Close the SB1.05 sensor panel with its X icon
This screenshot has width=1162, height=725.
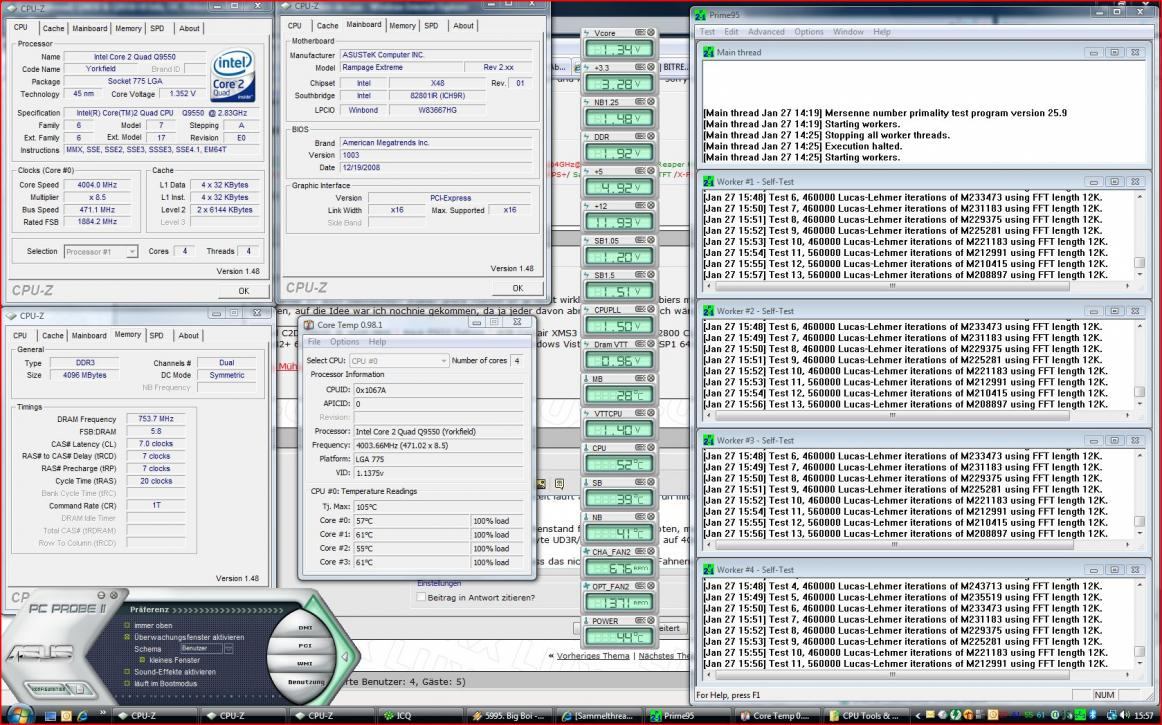coord(651,240)
